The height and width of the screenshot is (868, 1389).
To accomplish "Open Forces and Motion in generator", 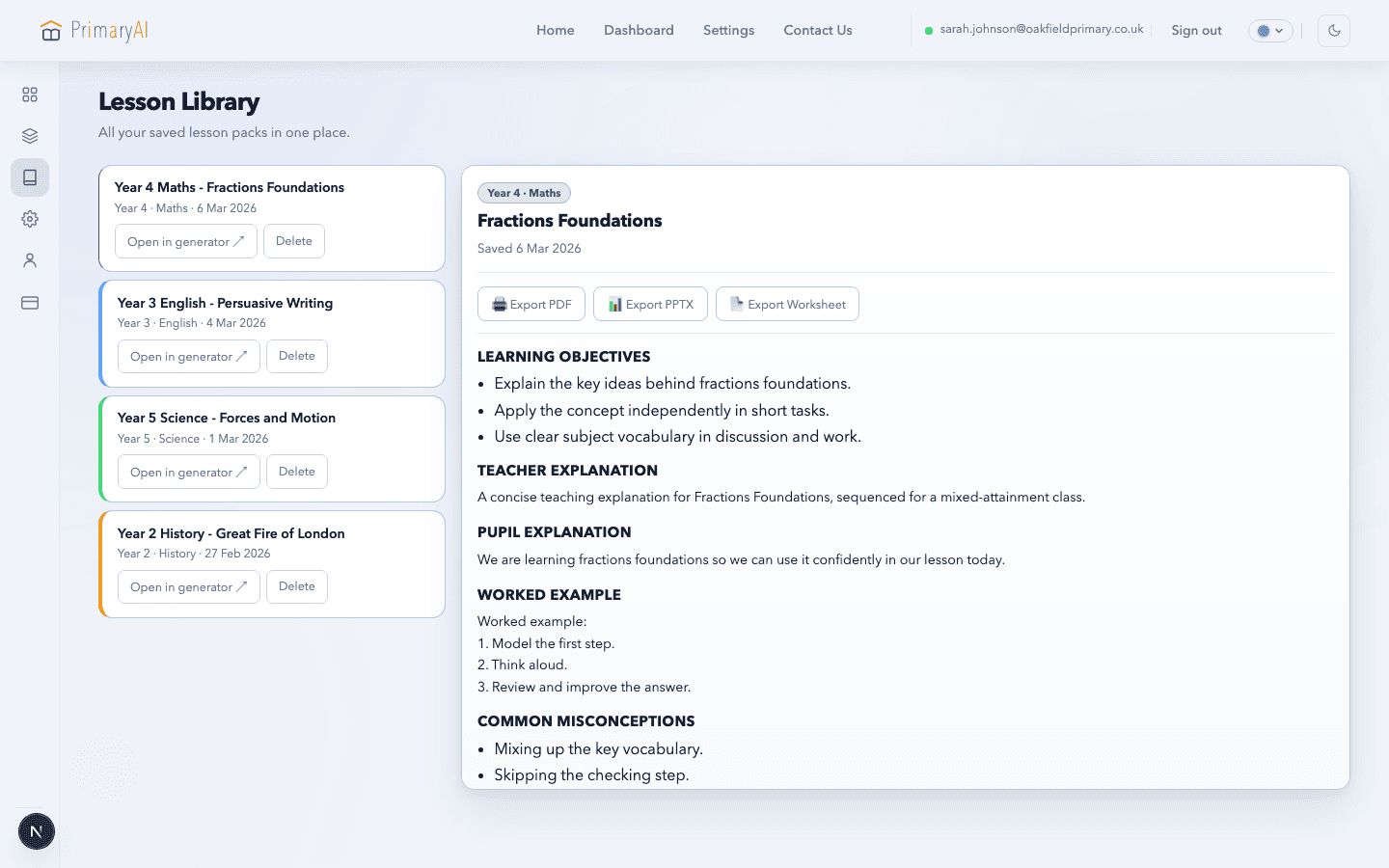I will click(x=188, y=472).
